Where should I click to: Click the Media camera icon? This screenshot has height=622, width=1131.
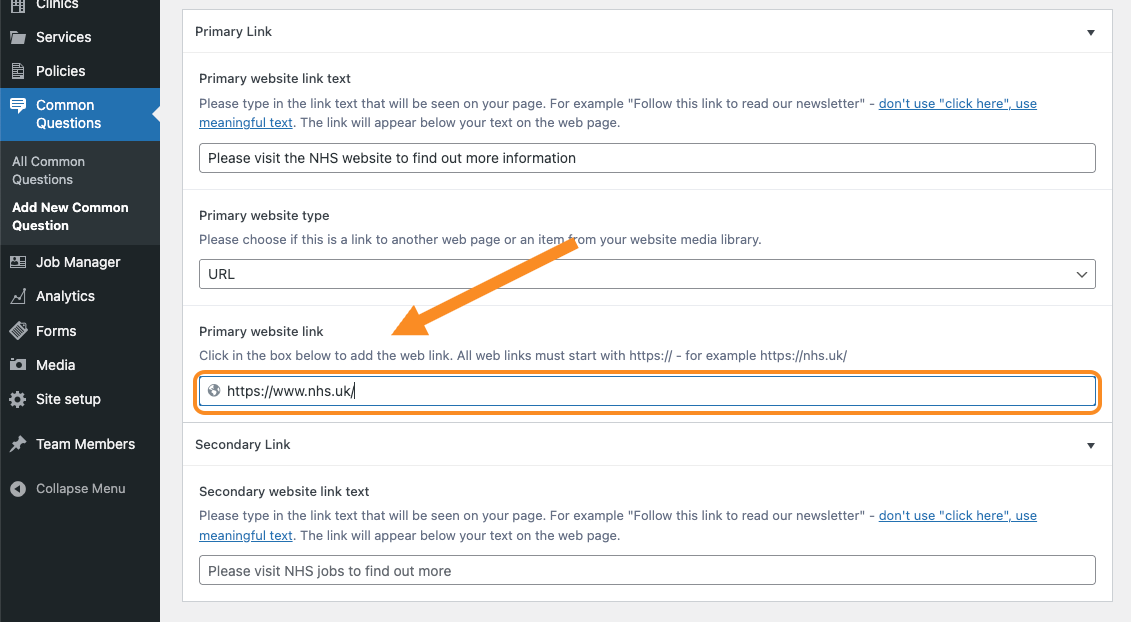pyautogui.click(x=18, y=364)
